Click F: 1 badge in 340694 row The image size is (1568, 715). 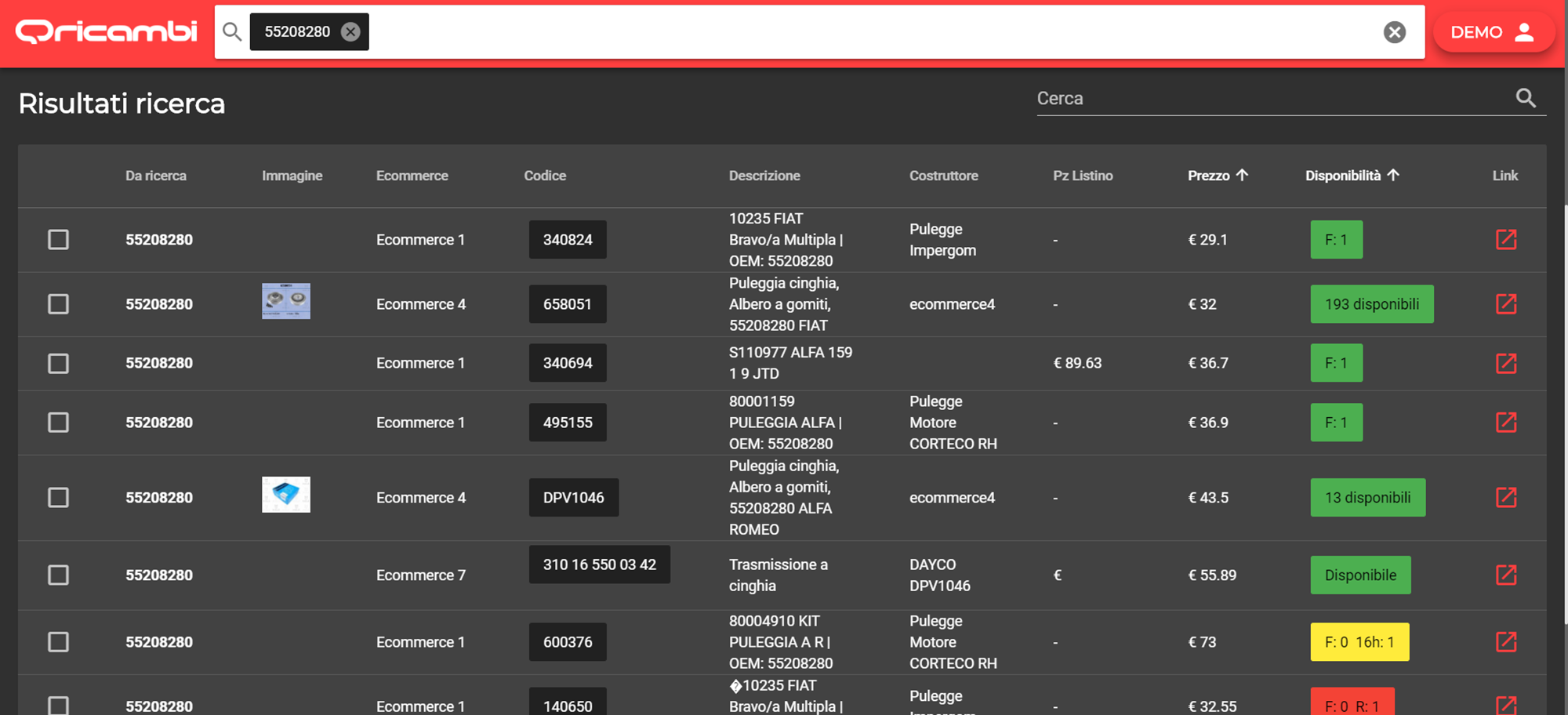(x=1337, y=363)
